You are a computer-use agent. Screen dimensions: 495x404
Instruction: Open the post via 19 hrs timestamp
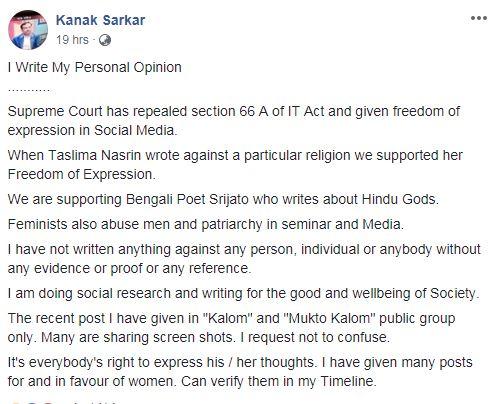click(72, 40)
